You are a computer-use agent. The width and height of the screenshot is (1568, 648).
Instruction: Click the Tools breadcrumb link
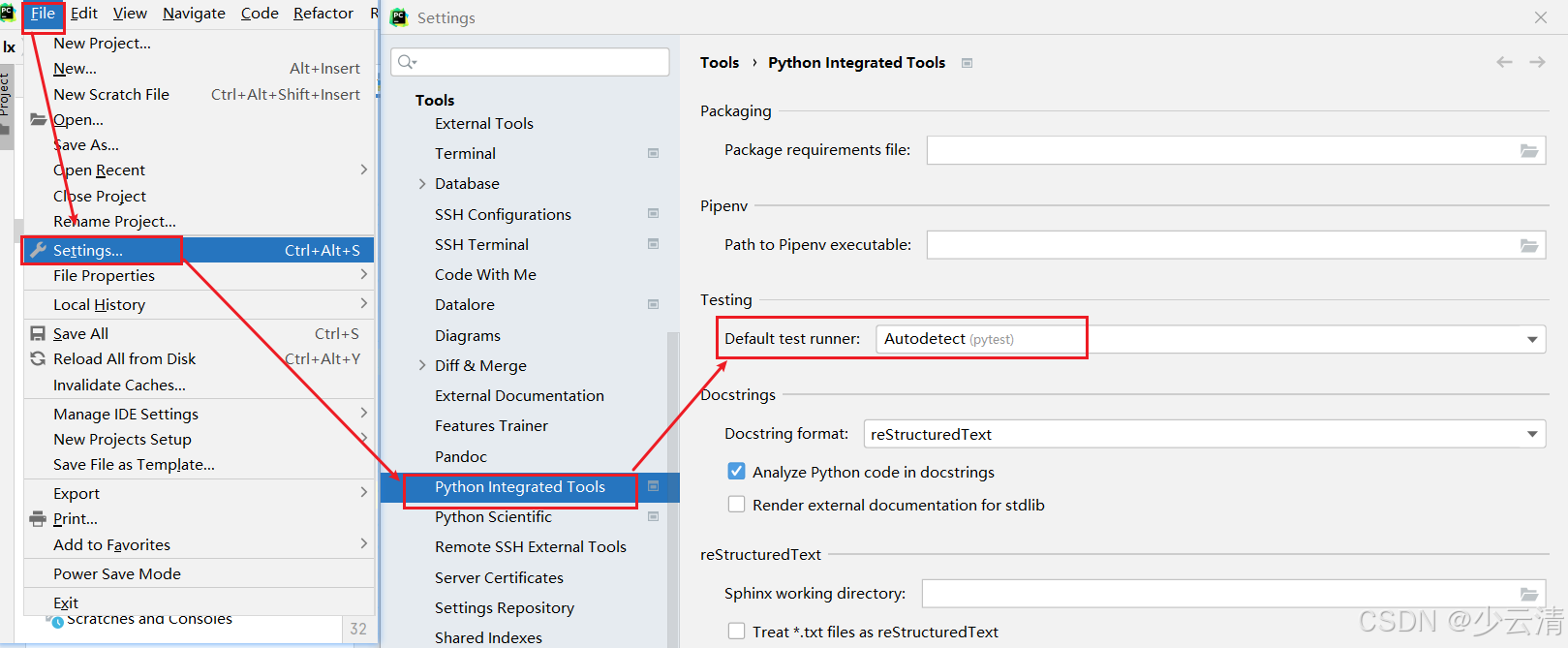pos(720,63)
